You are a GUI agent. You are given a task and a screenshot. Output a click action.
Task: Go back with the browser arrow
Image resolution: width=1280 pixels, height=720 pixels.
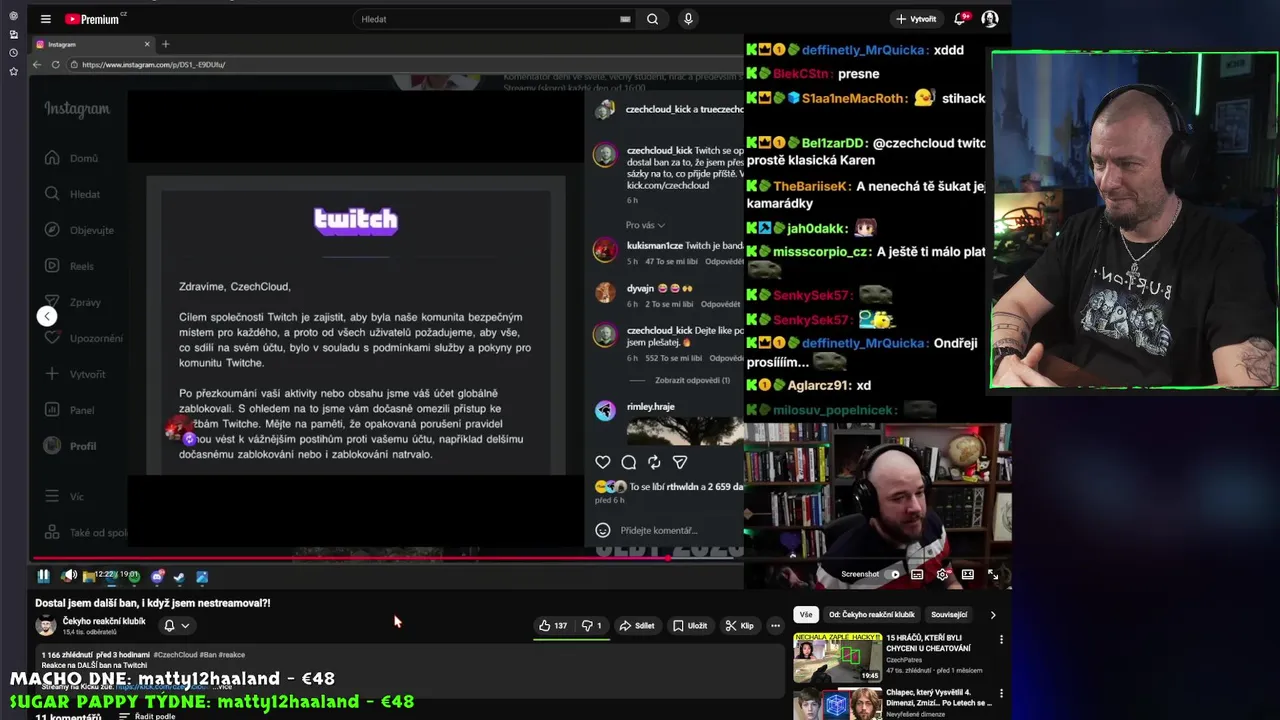(37, 64)
